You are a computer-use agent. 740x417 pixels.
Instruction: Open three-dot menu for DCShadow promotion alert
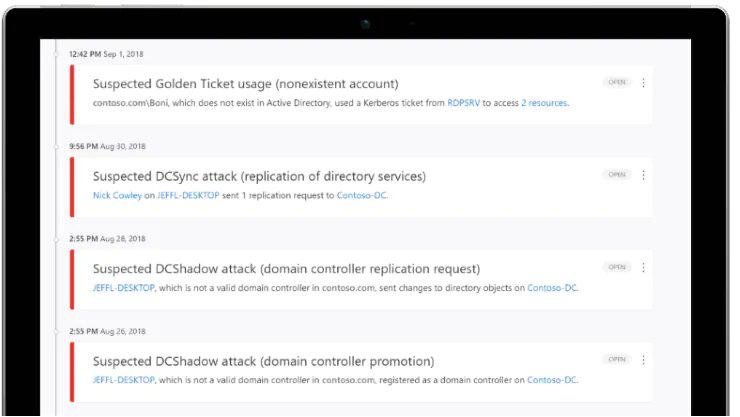pyautogui.click(x=643, y=360)
